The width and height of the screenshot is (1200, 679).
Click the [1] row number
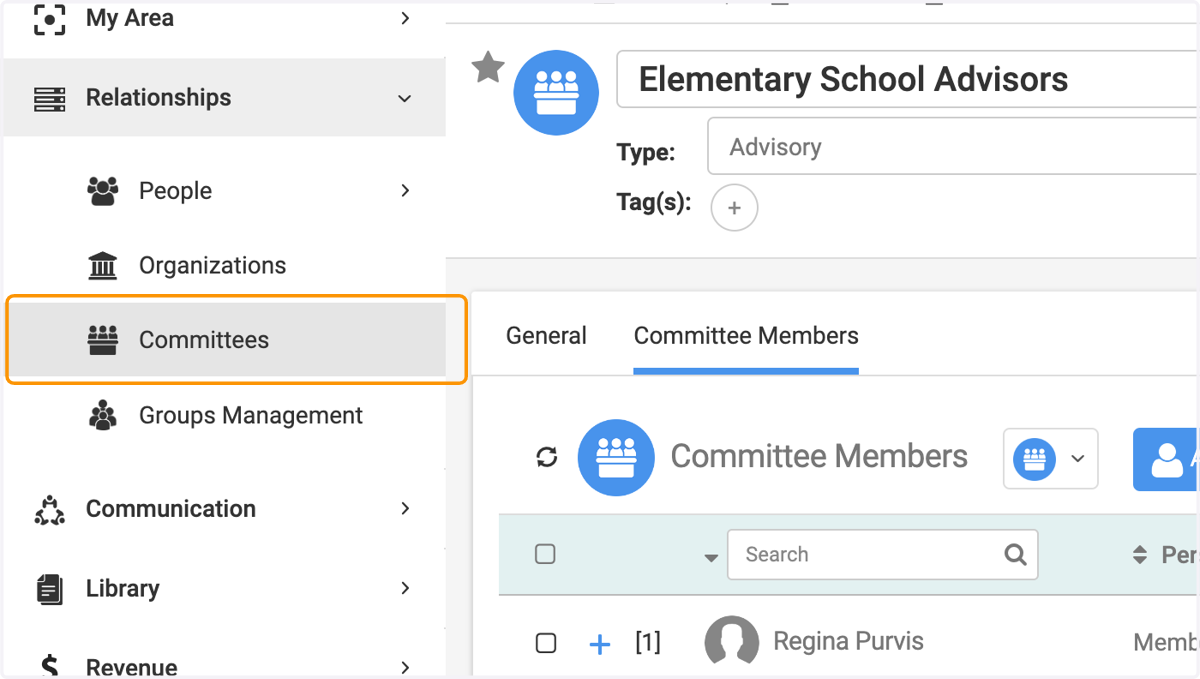tap(648, 642)
